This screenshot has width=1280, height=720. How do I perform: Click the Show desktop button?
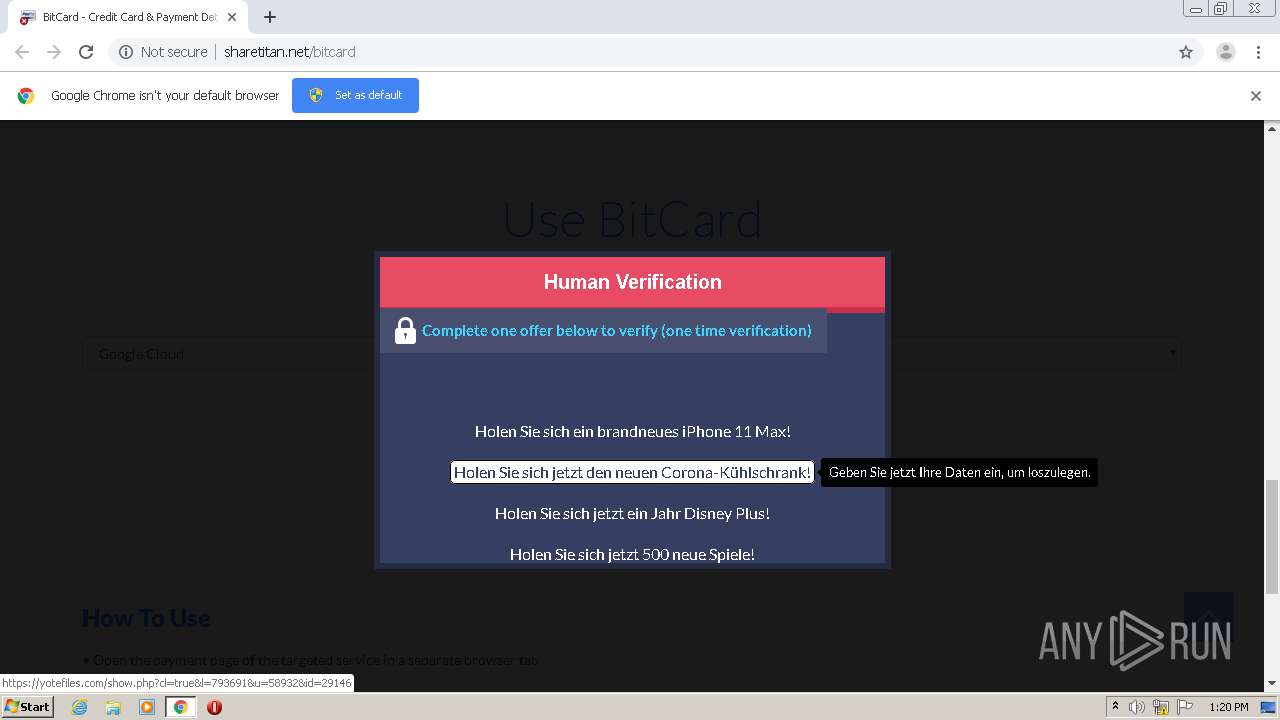(x=1269, y=707)
